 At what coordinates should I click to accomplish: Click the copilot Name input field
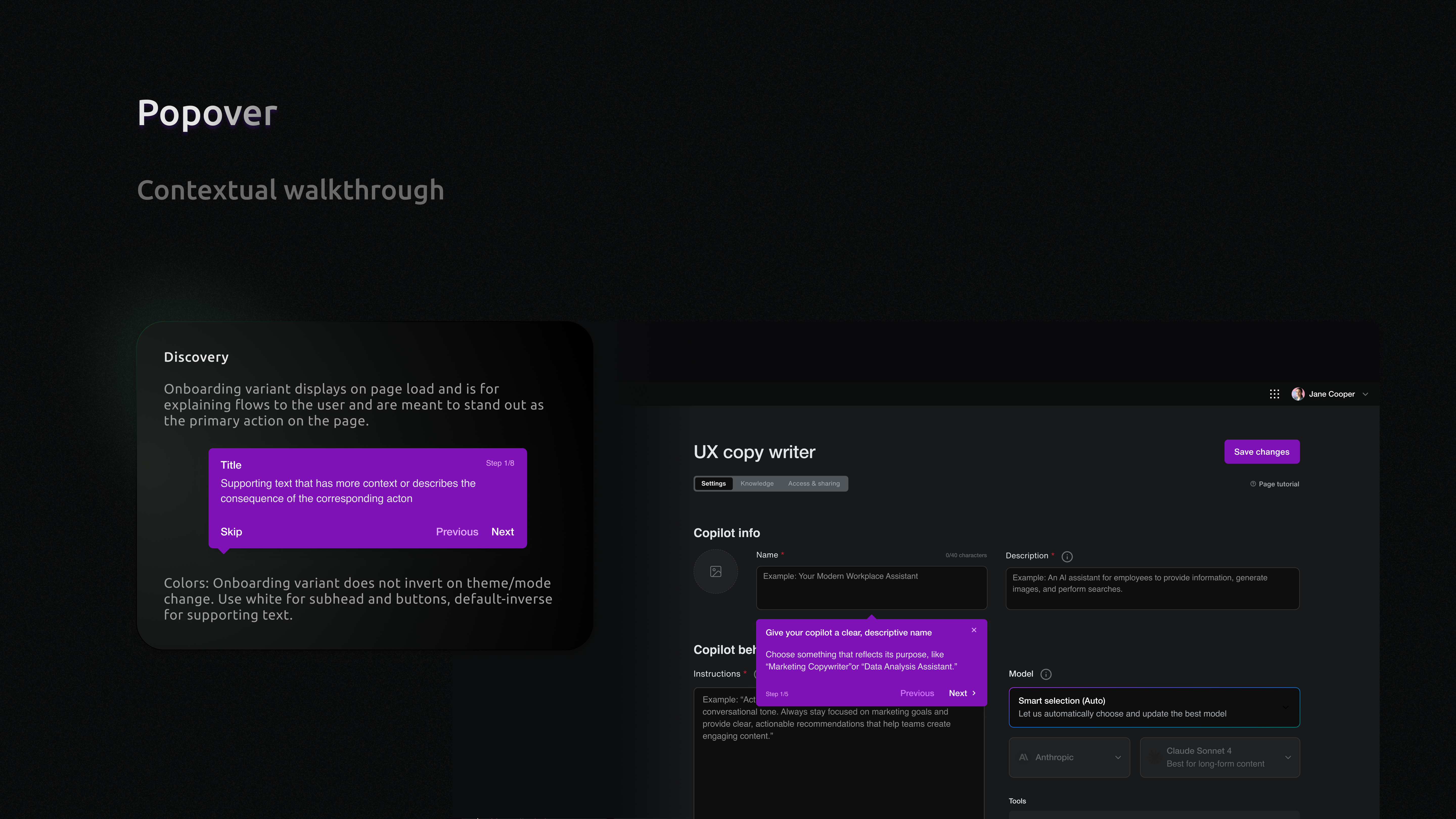(872, 588)
